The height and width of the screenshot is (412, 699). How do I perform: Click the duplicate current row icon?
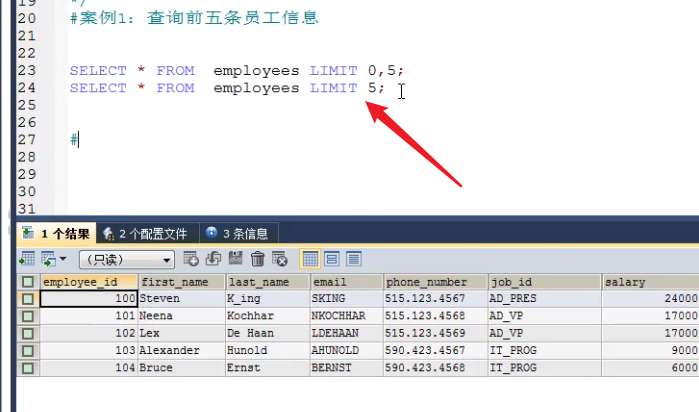(213, 259)
